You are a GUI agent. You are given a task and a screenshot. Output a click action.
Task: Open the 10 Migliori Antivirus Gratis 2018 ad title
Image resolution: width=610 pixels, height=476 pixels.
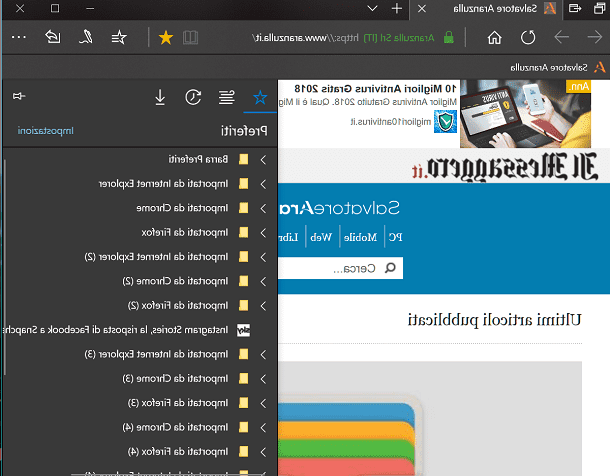coord(375,89)
